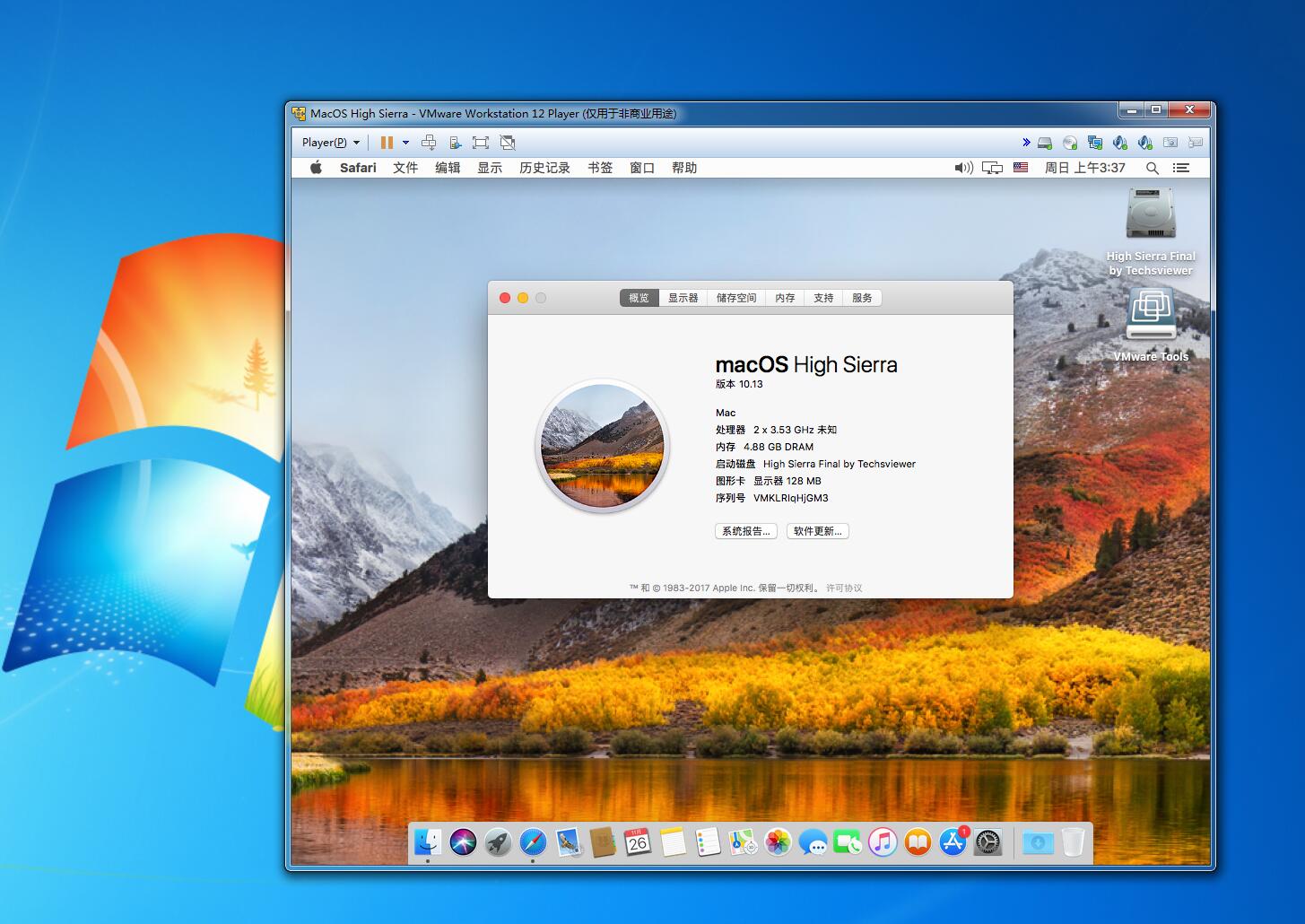This screenshot has height=924, width=1305.
Task: Click the Apple menu logo
Action: click(316, 167)
